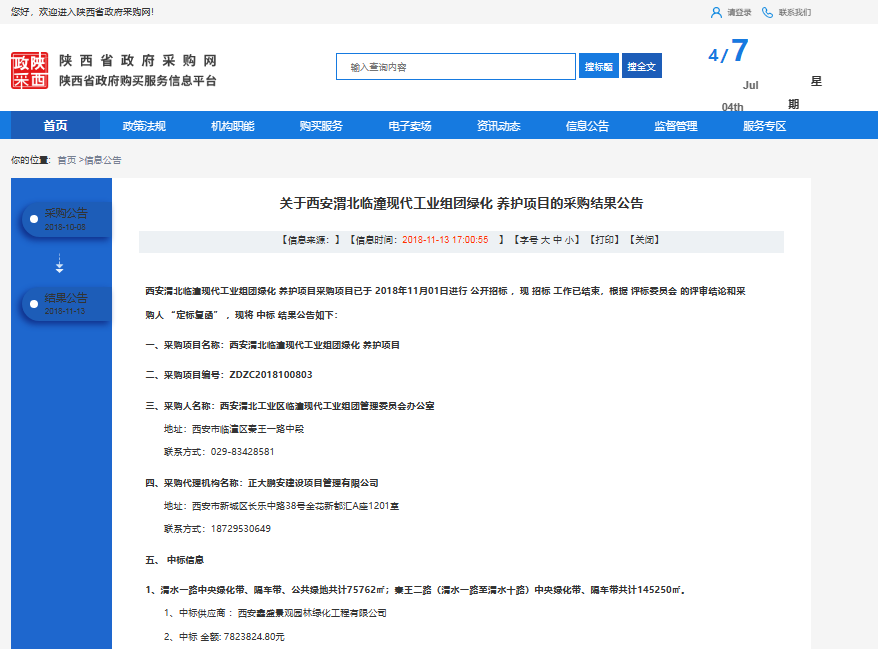Set font size to 大
This screenshot has height=649, width=878.
click(x=545, y=240)
